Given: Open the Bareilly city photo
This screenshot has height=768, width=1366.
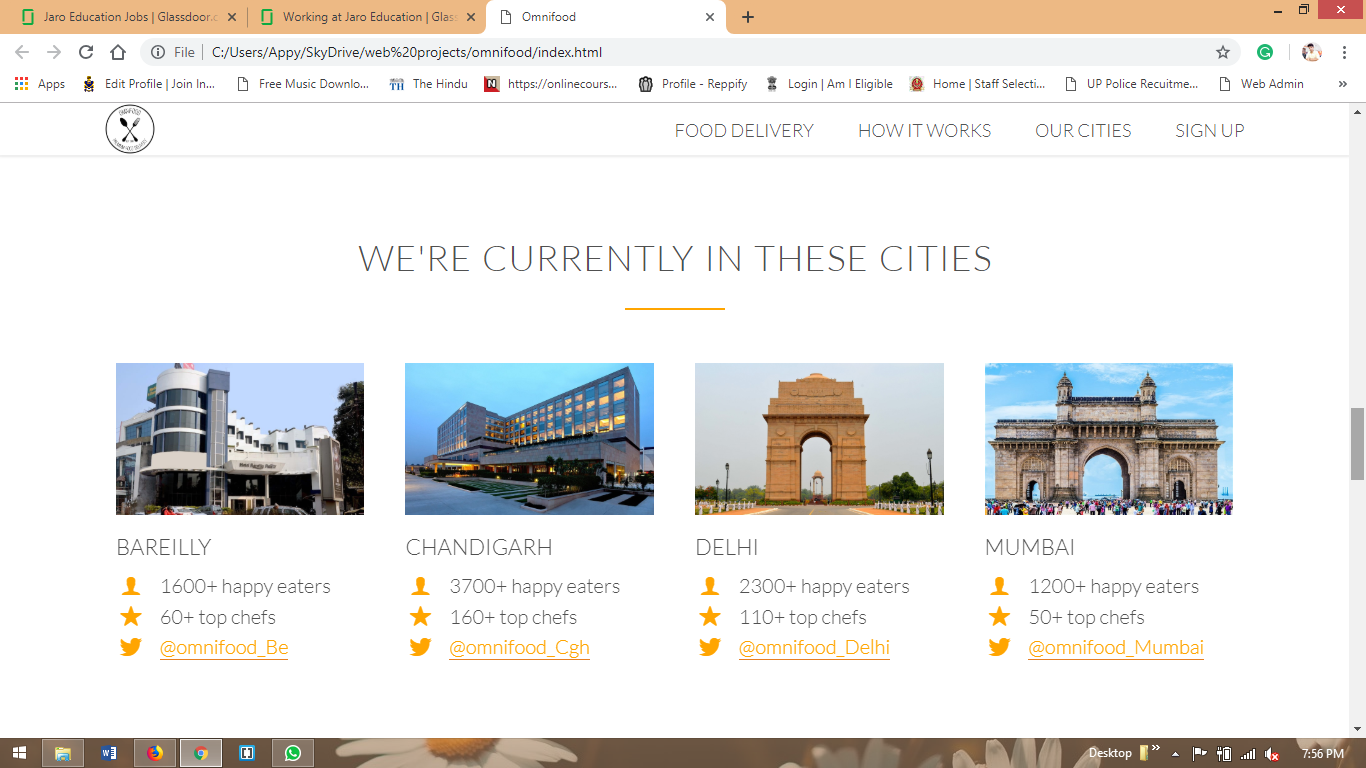Looking at the screenshot, I should tap(240, 439).
